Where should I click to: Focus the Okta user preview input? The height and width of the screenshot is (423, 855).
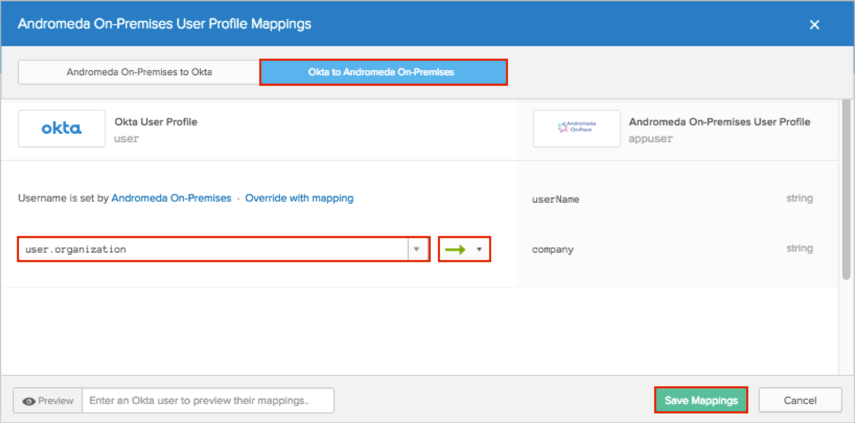point(207,401)
